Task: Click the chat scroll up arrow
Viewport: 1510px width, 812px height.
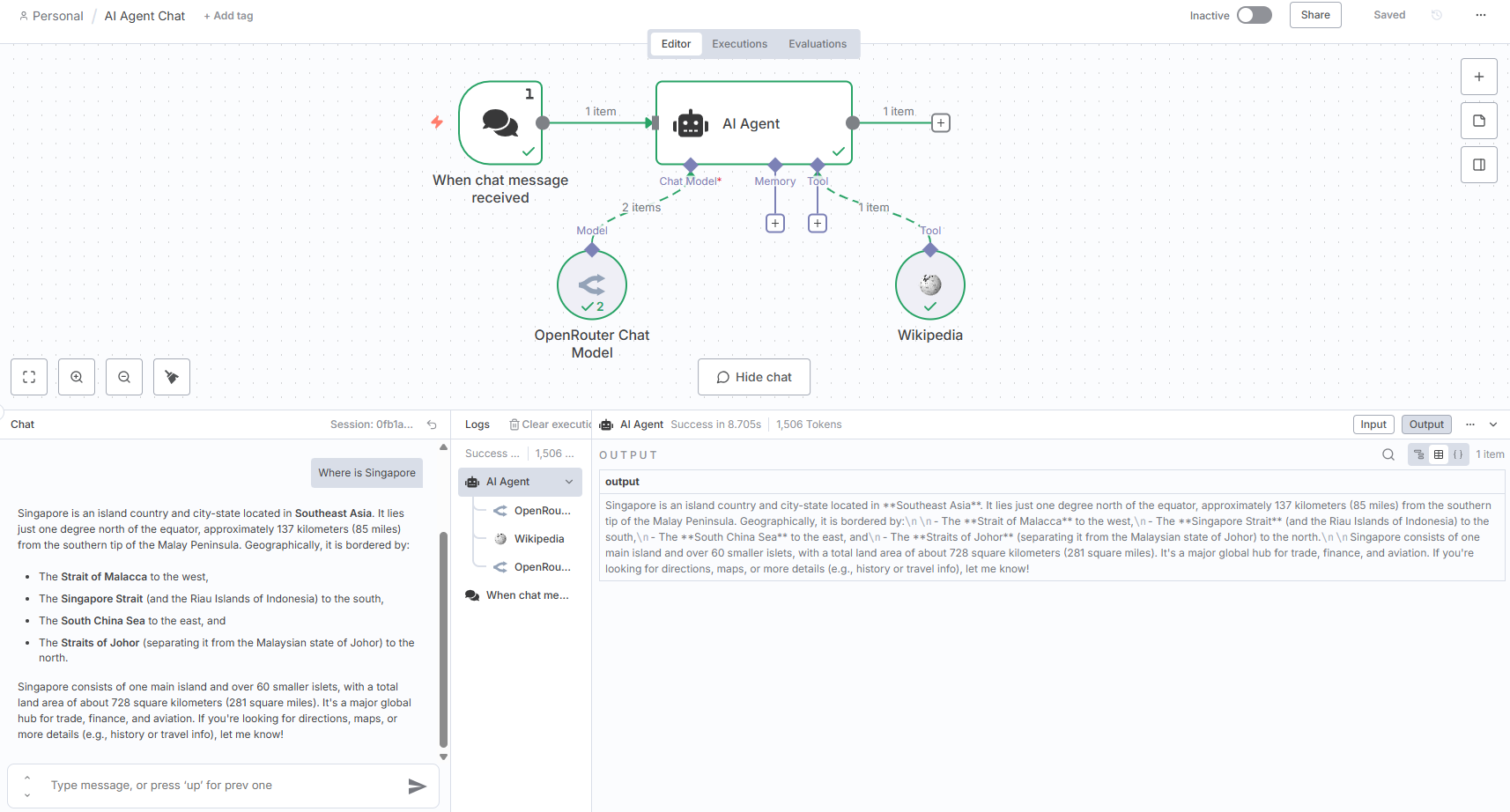Action: (443, 447)
